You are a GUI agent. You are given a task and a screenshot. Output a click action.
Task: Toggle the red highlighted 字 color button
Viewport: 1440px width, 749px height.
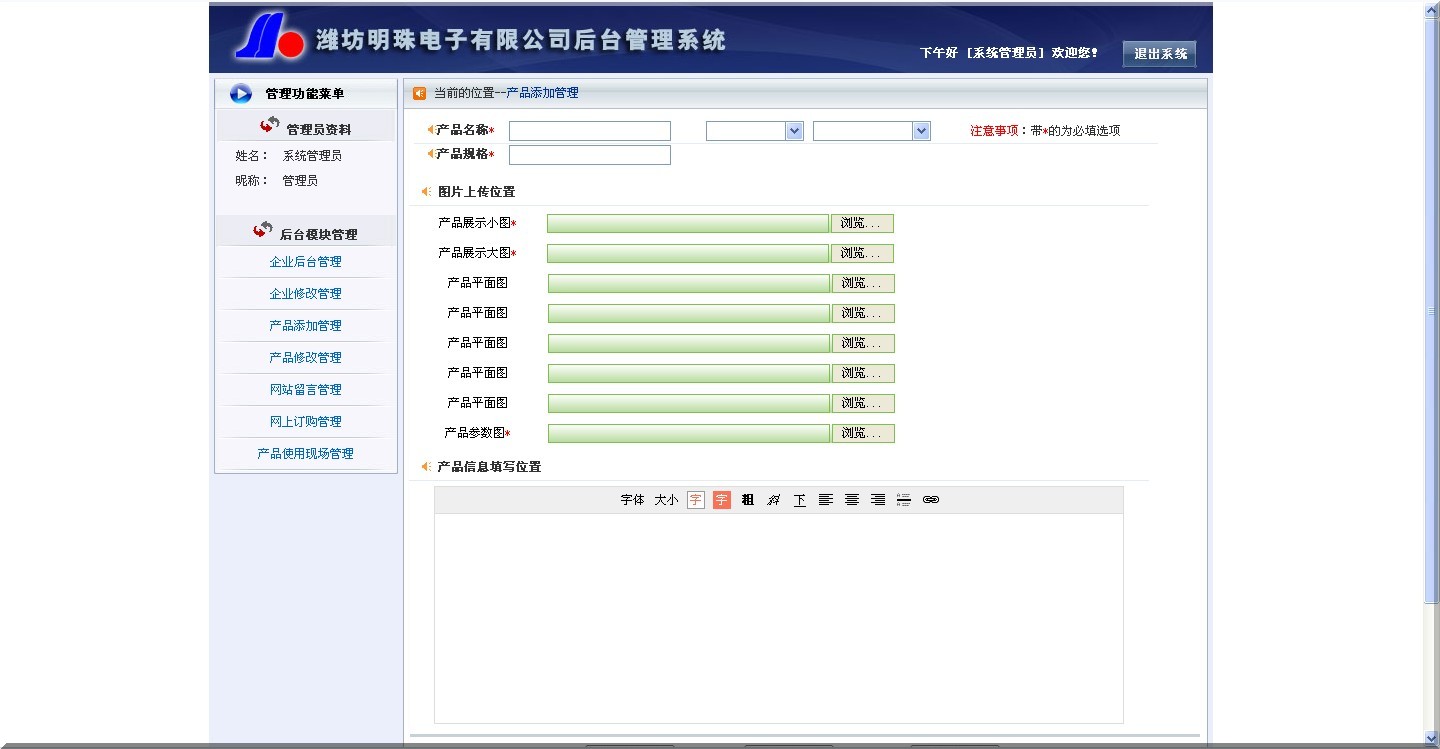click(x=721, y=499)
